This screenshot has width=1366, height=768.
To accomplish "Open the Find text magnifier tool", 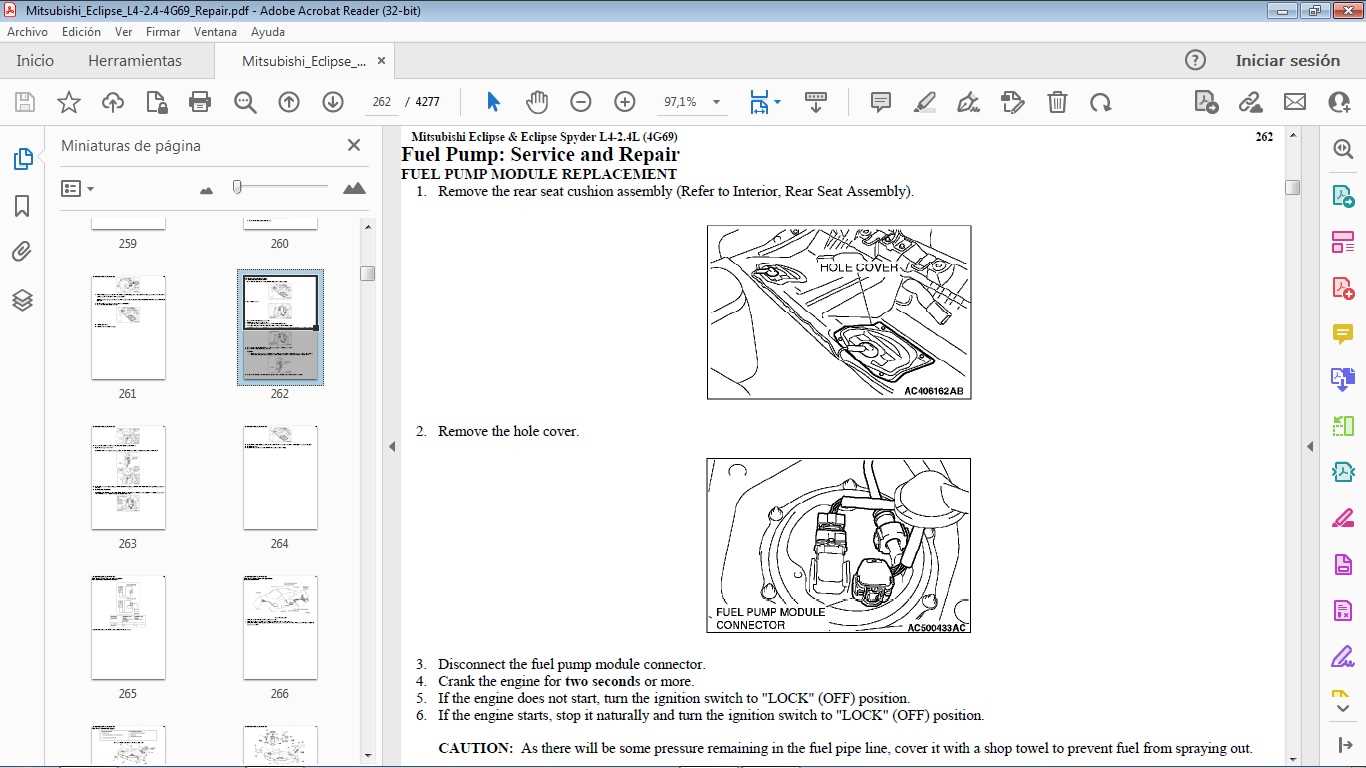I will pos(245,102).
